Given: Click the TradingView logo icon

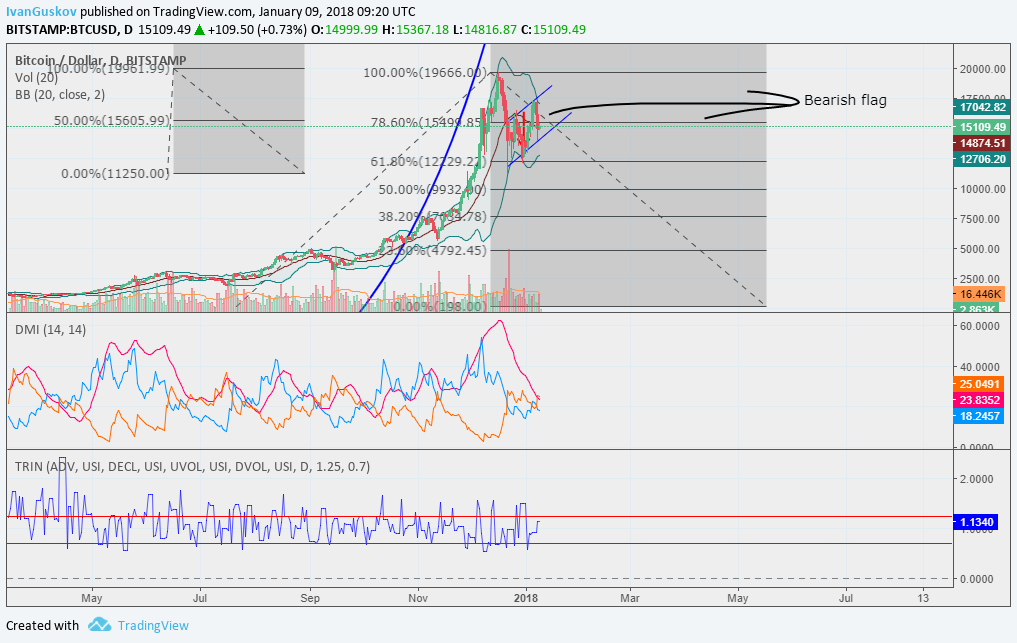Looking at the screenshot, I should [99, 625].
